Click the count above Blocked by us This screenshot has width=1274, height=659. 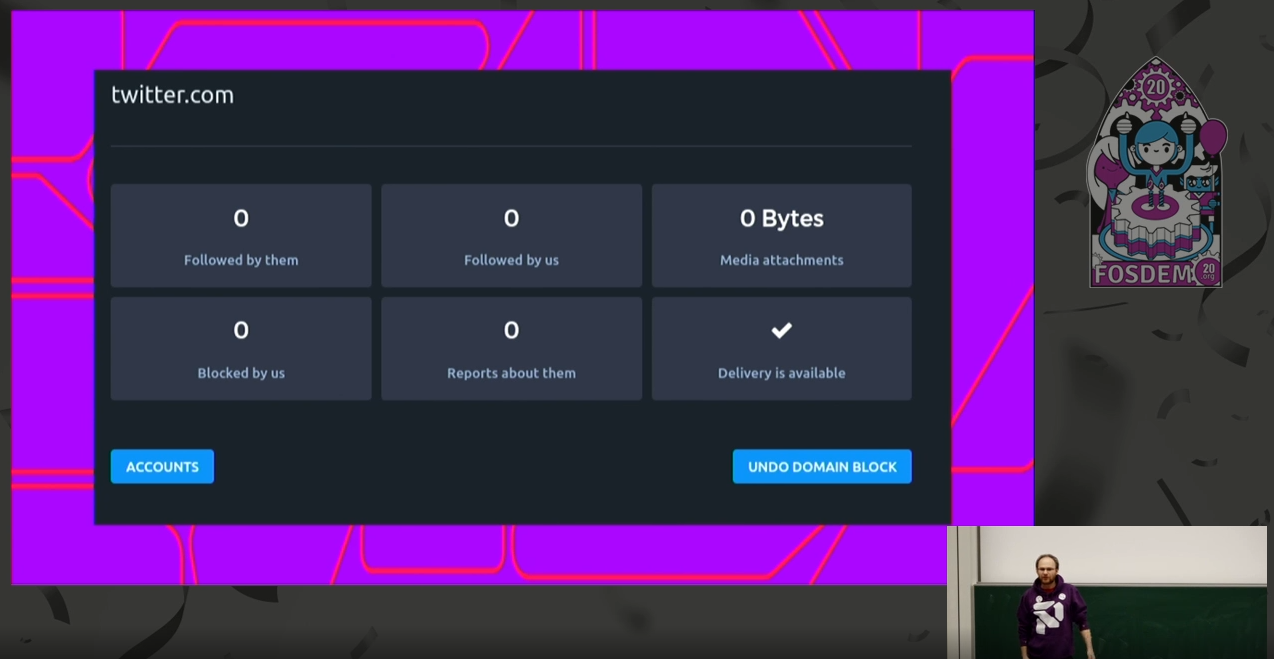[x=241, y=330]
